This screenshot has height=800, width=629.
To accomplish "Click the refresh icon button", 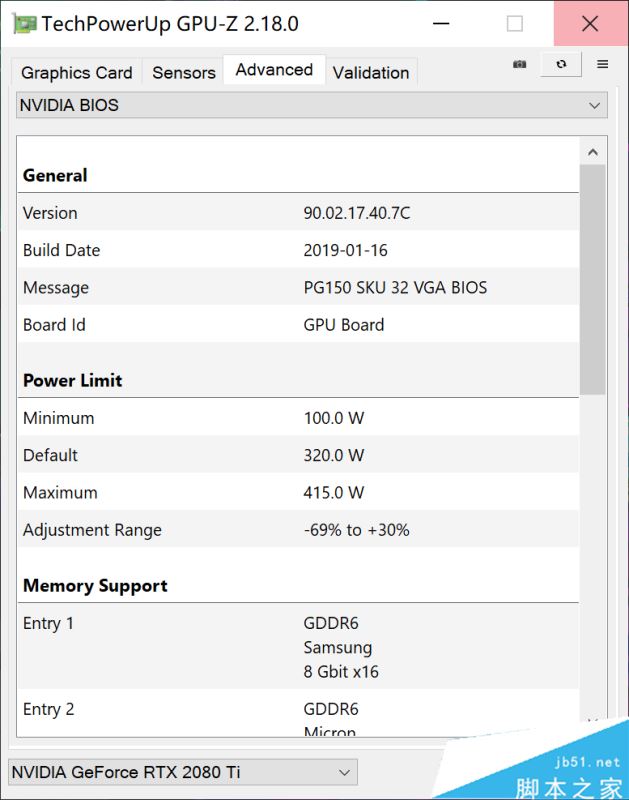I will click(561, 64).
